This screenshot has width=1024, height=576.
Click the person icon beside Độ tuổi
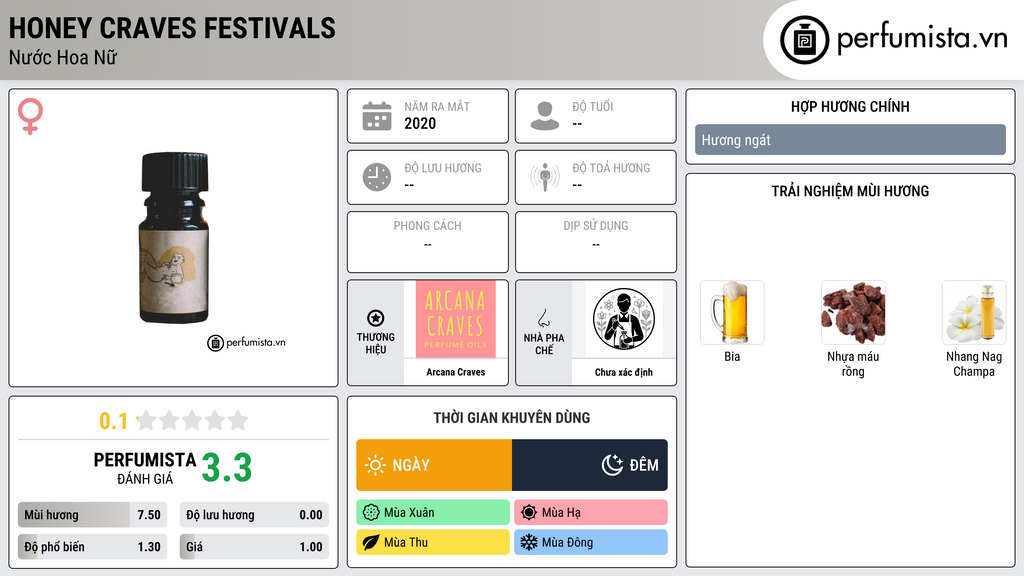click(x=545, y=116)
